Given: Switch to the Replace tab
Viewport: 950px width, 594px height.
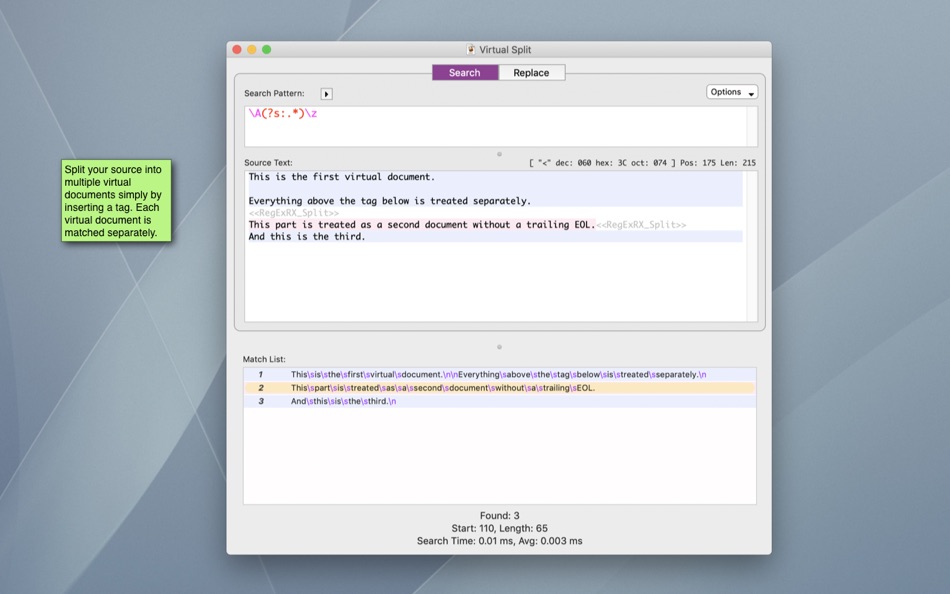Looking at the screenshot, I should [531, 73].
